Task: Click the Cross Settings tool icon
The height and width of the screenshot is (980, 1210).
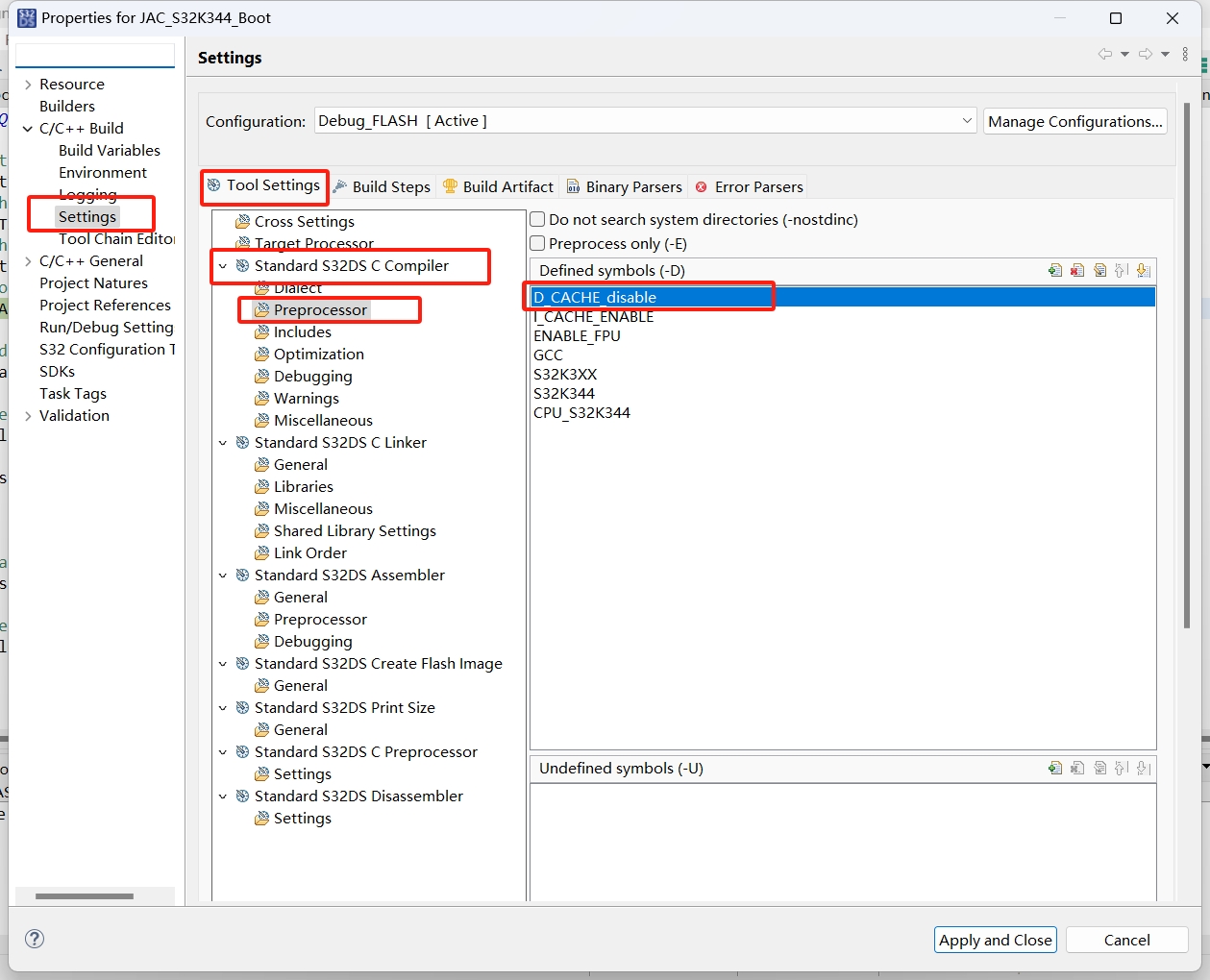Action: point(242,222)
